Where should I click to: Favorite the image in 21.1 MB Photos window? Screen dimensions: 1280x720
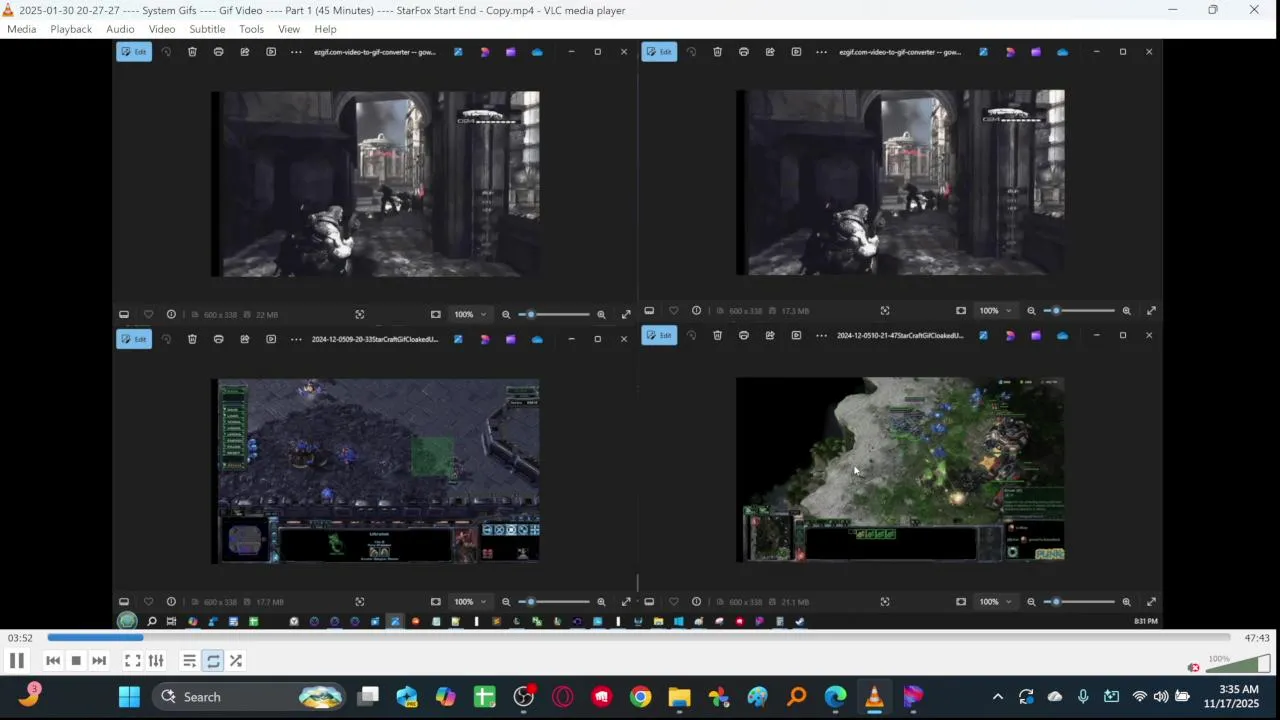[x=673, y=602]
